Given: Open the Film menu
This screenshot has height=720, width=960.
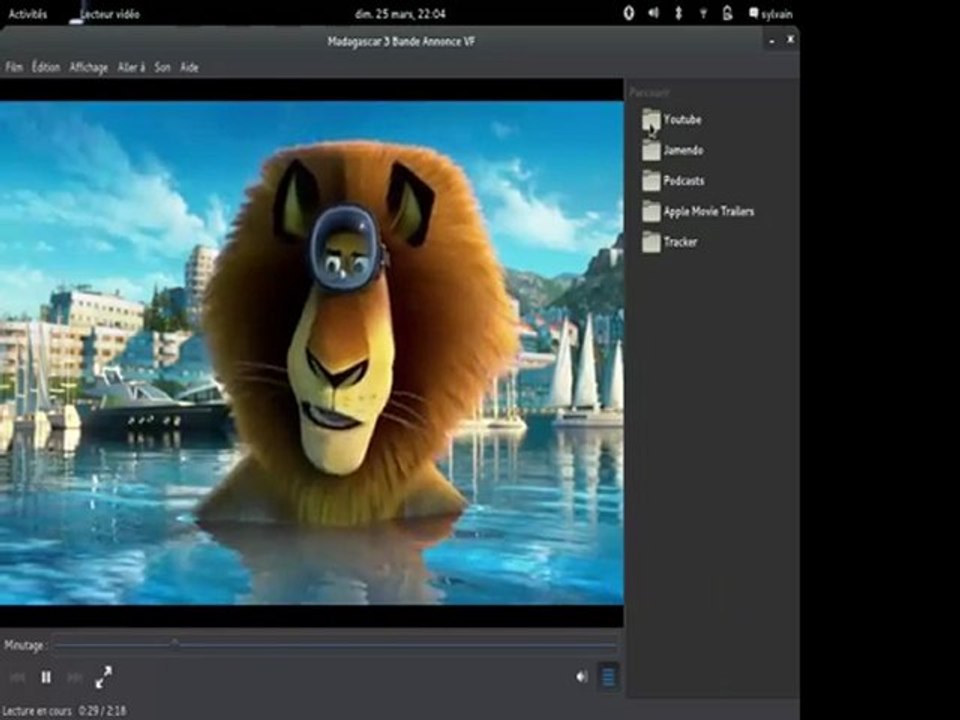Looking at the screenshot, I should click(14, 67).
